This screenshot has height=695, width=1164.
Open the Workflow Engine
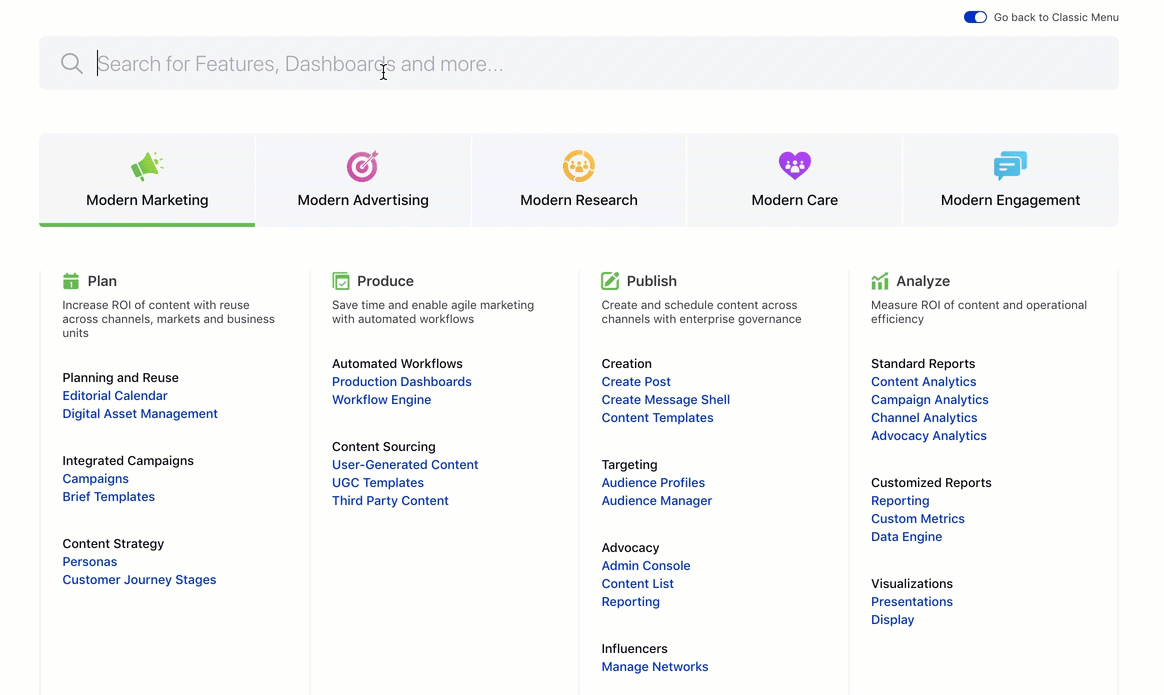(x=381, y=399)
